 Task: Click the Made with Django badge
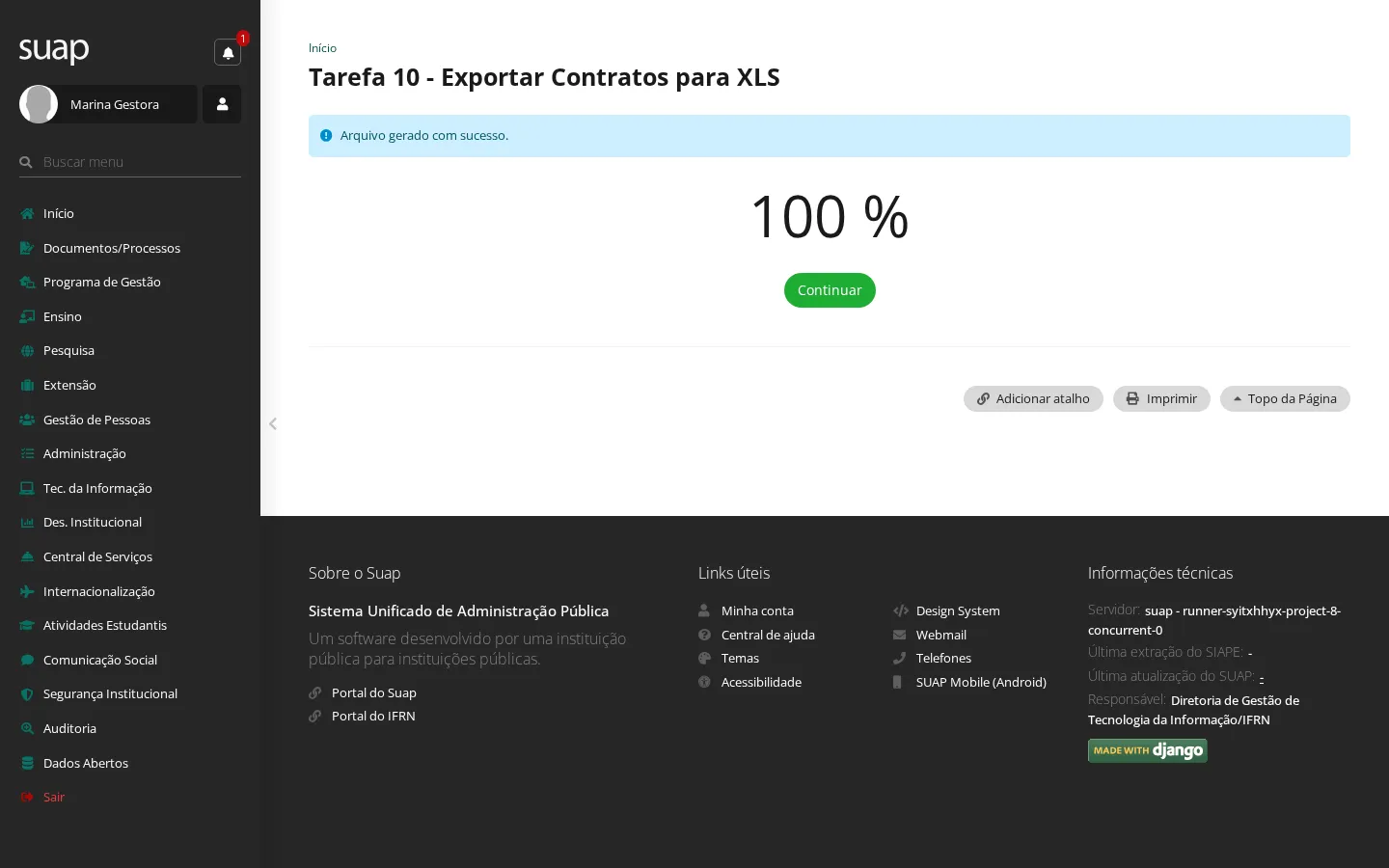(1148, 750)
